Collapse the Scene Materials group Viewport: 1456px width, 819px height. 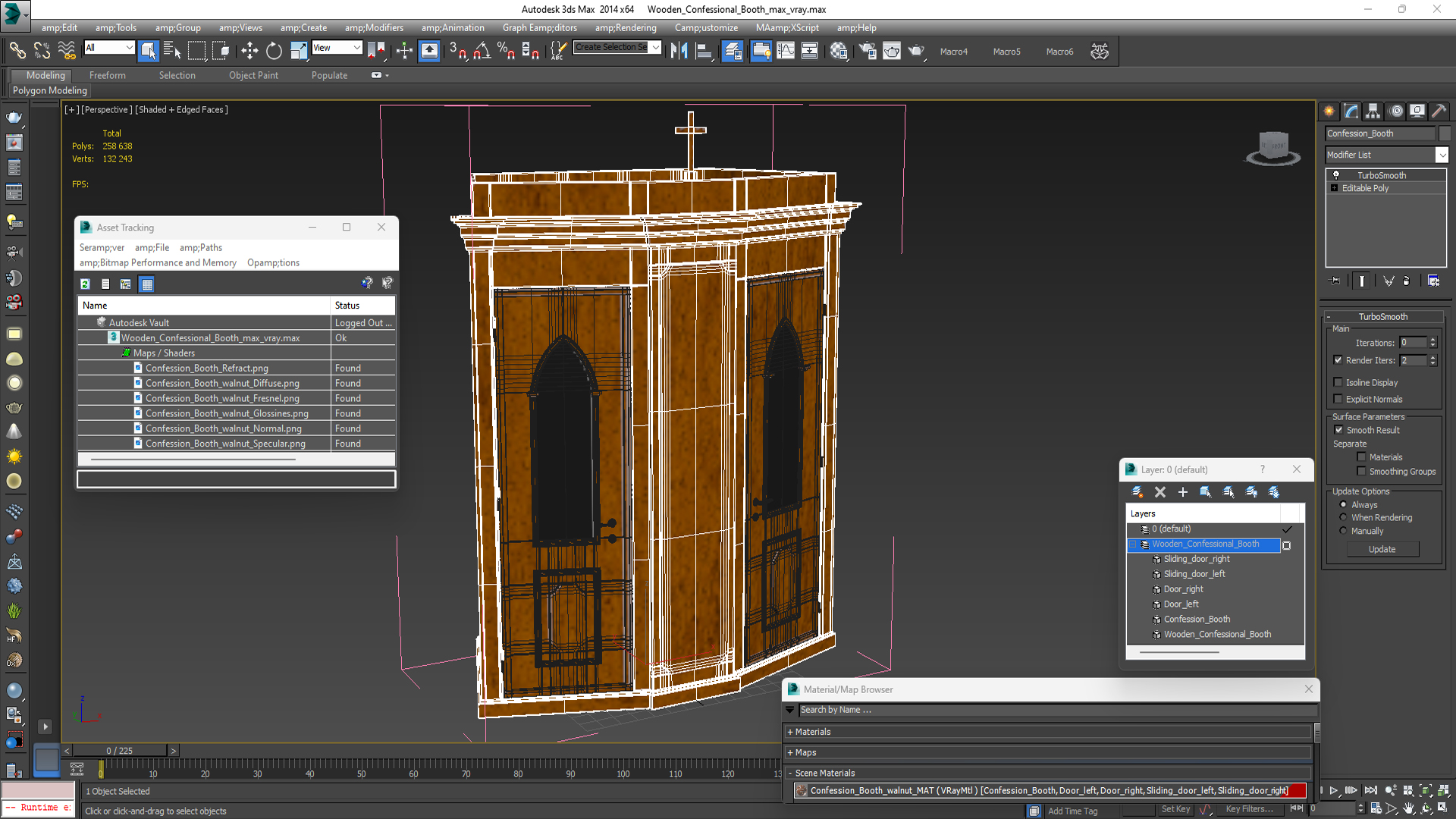[x=790, y=773]
